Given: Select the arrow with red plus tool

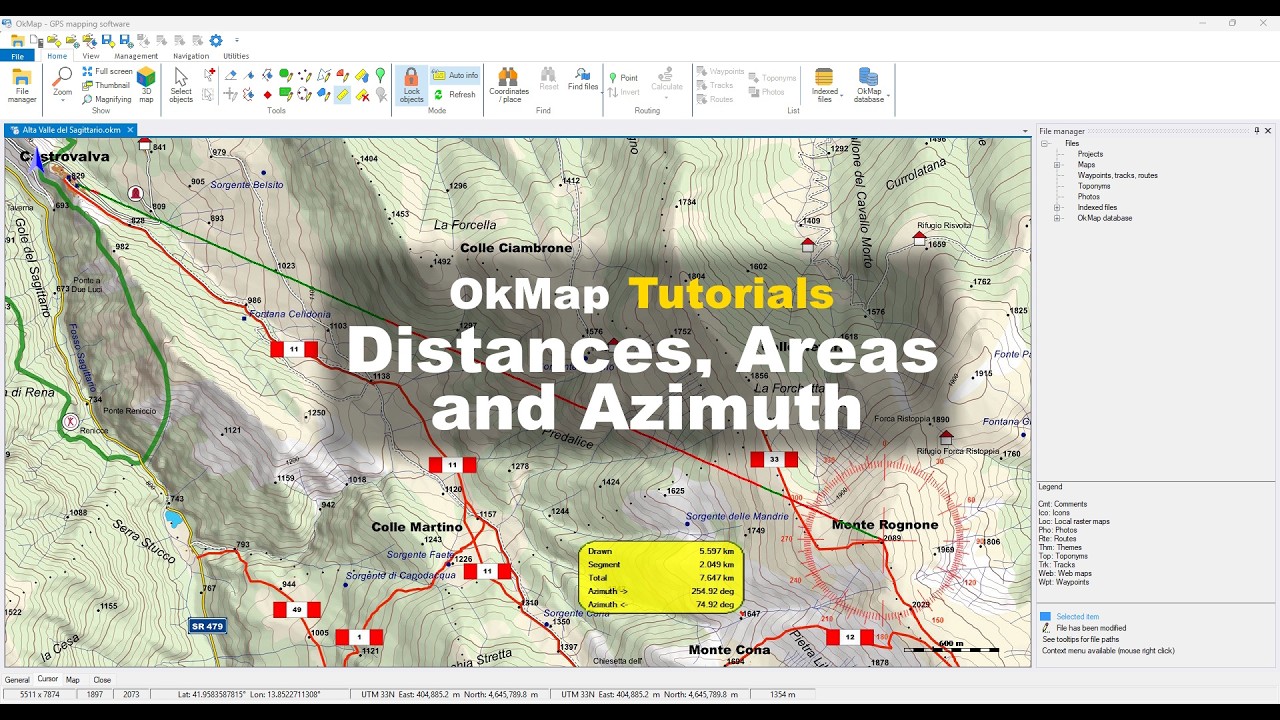Looking at the screenshot, I should [209, 74].
